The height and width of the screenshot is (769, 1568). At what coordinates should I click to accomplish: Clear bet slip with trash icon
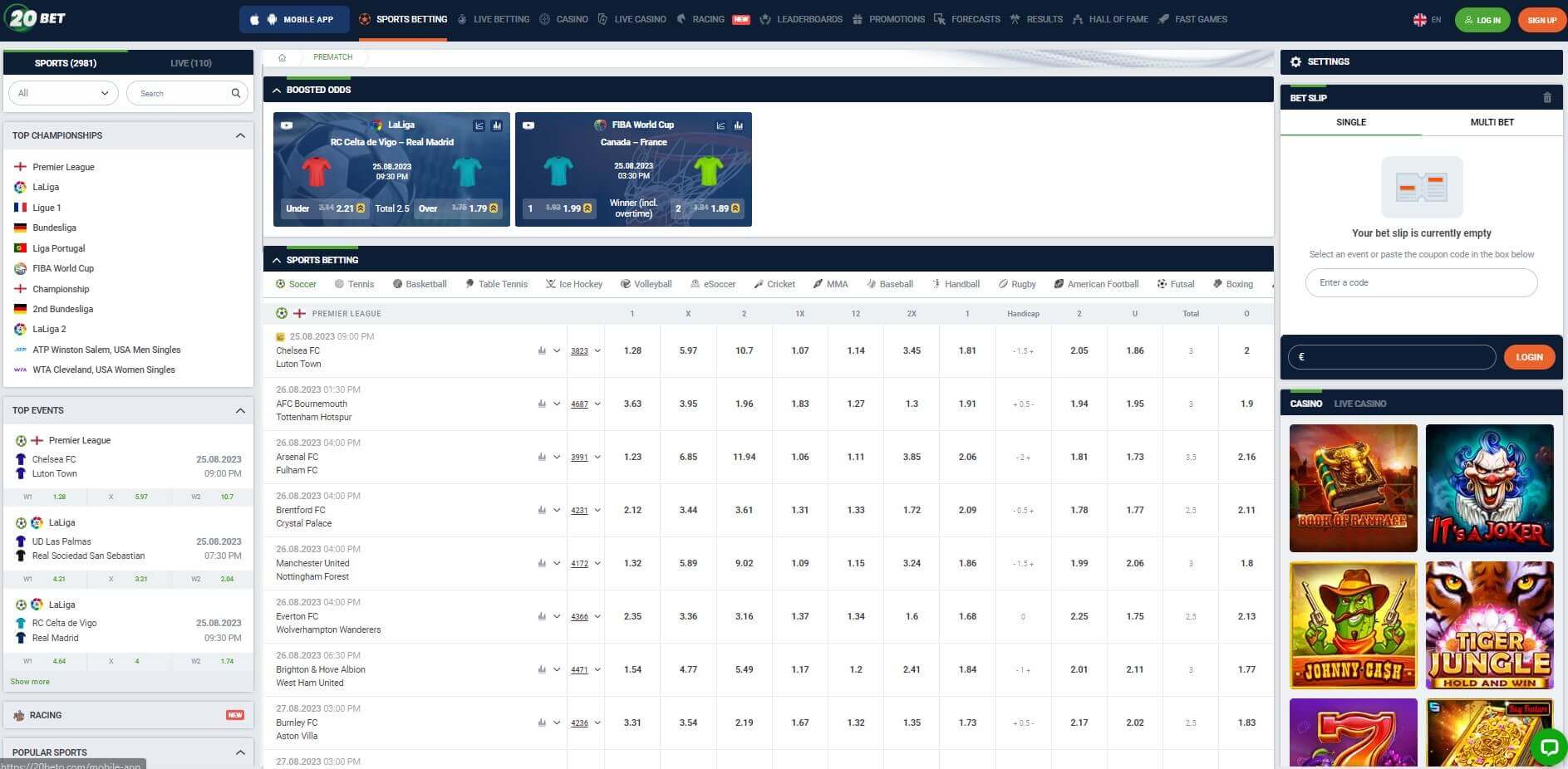point(1546,98)
